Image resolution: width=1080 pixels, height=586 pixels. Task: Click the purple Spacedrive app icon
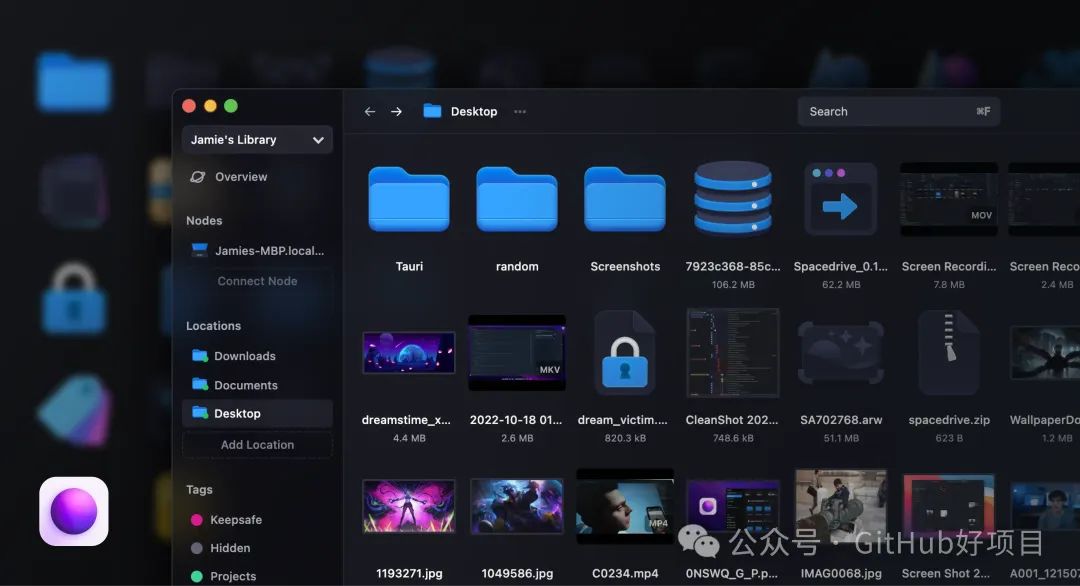coord(74,512)
